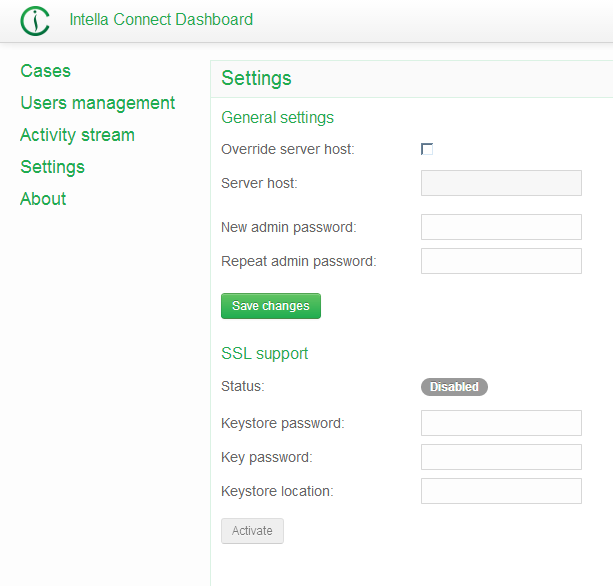Click the SSL support section heading
The height and width of the screenshot is (586, 613).
click(264, 354)
